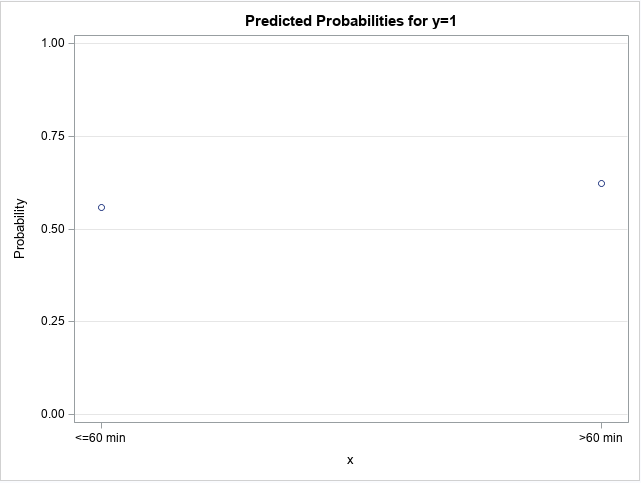Click the x-axis tick mark above "<=60 min"
641x483 pixels.
pyautogui.click(x=101, y=426)
